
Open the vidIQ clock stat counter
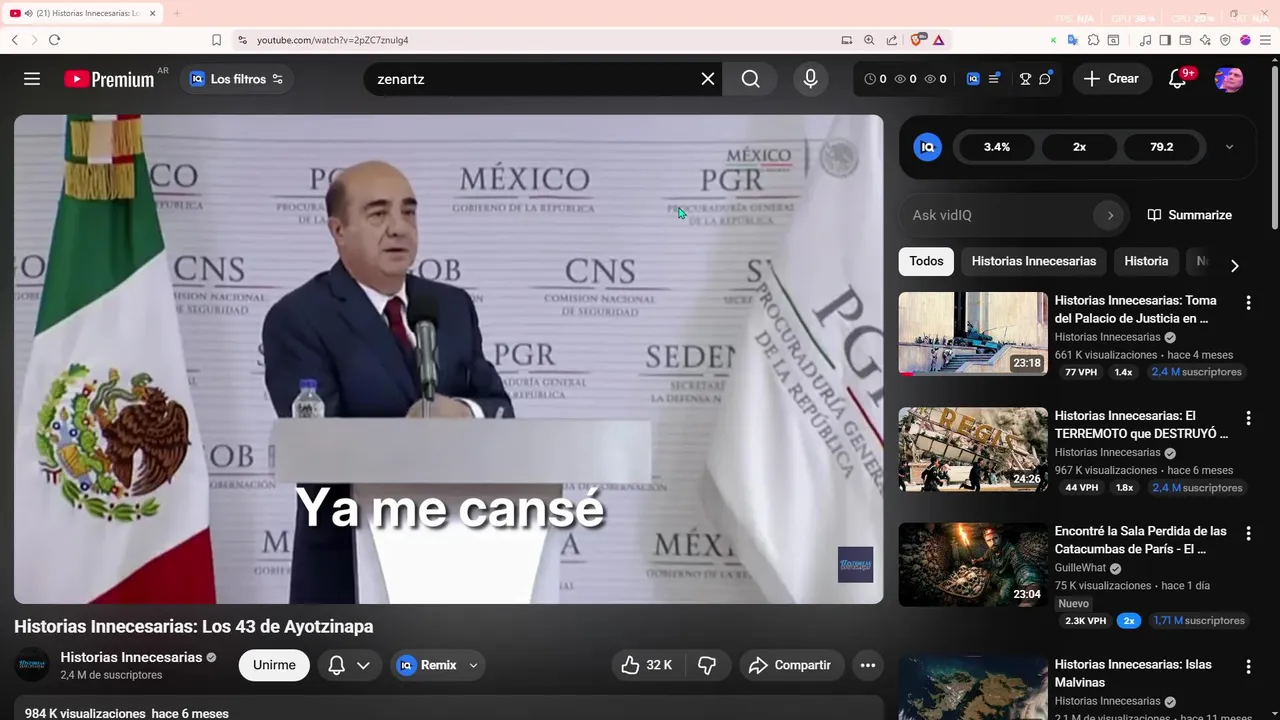coord(875,79)
